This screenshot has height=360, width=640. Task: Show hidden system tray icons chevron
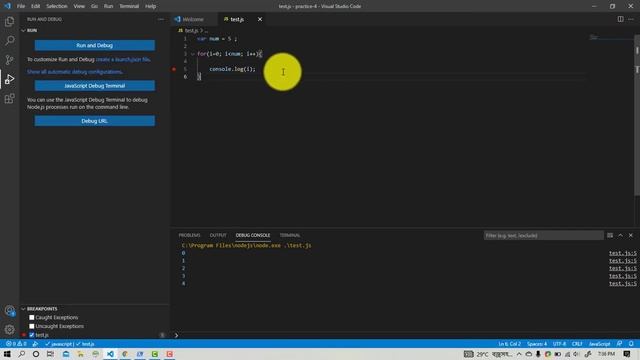tap(519, 354)
